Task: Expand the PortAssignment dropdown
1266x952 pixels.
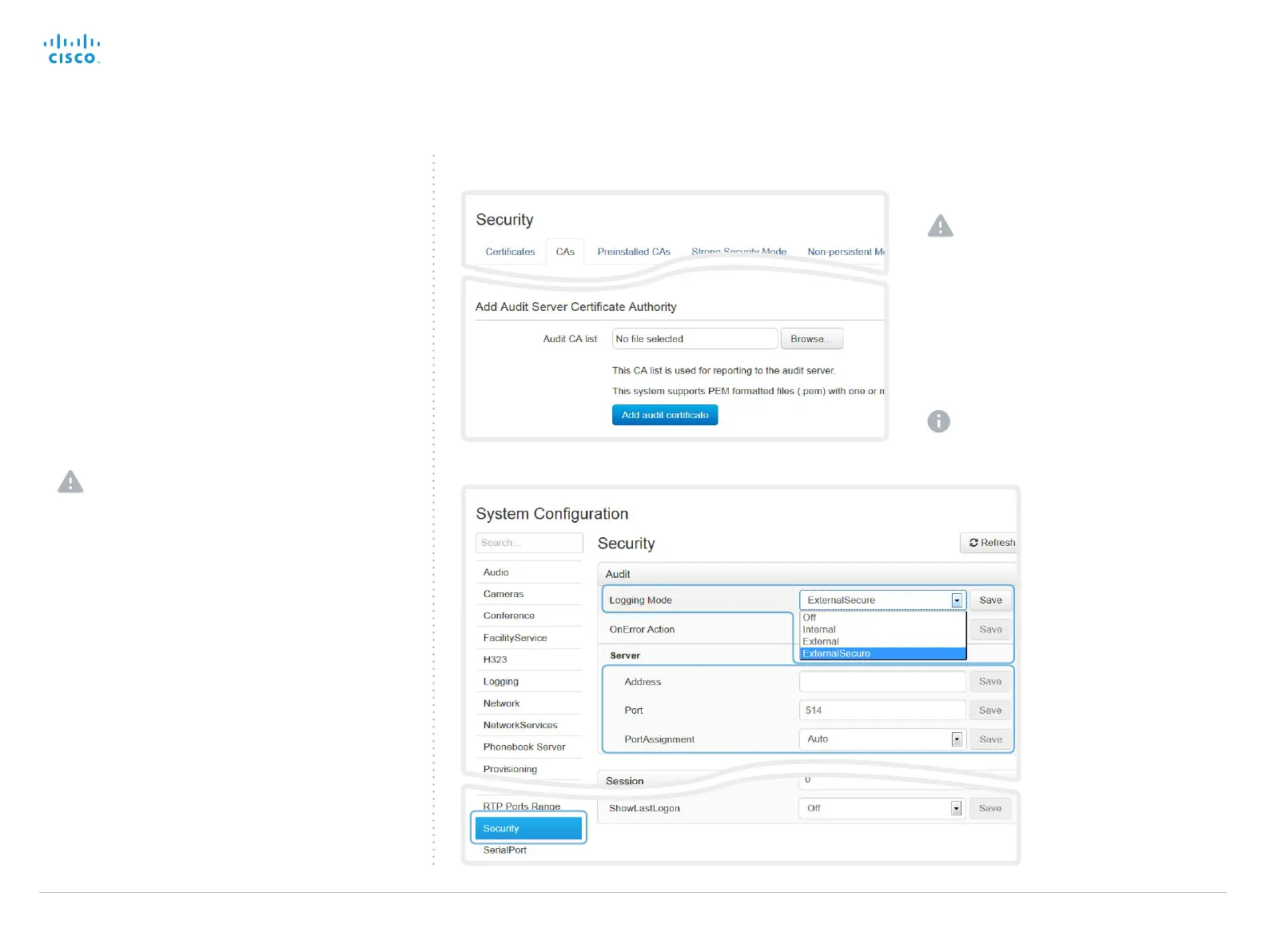Action: (x=956, y=739)
